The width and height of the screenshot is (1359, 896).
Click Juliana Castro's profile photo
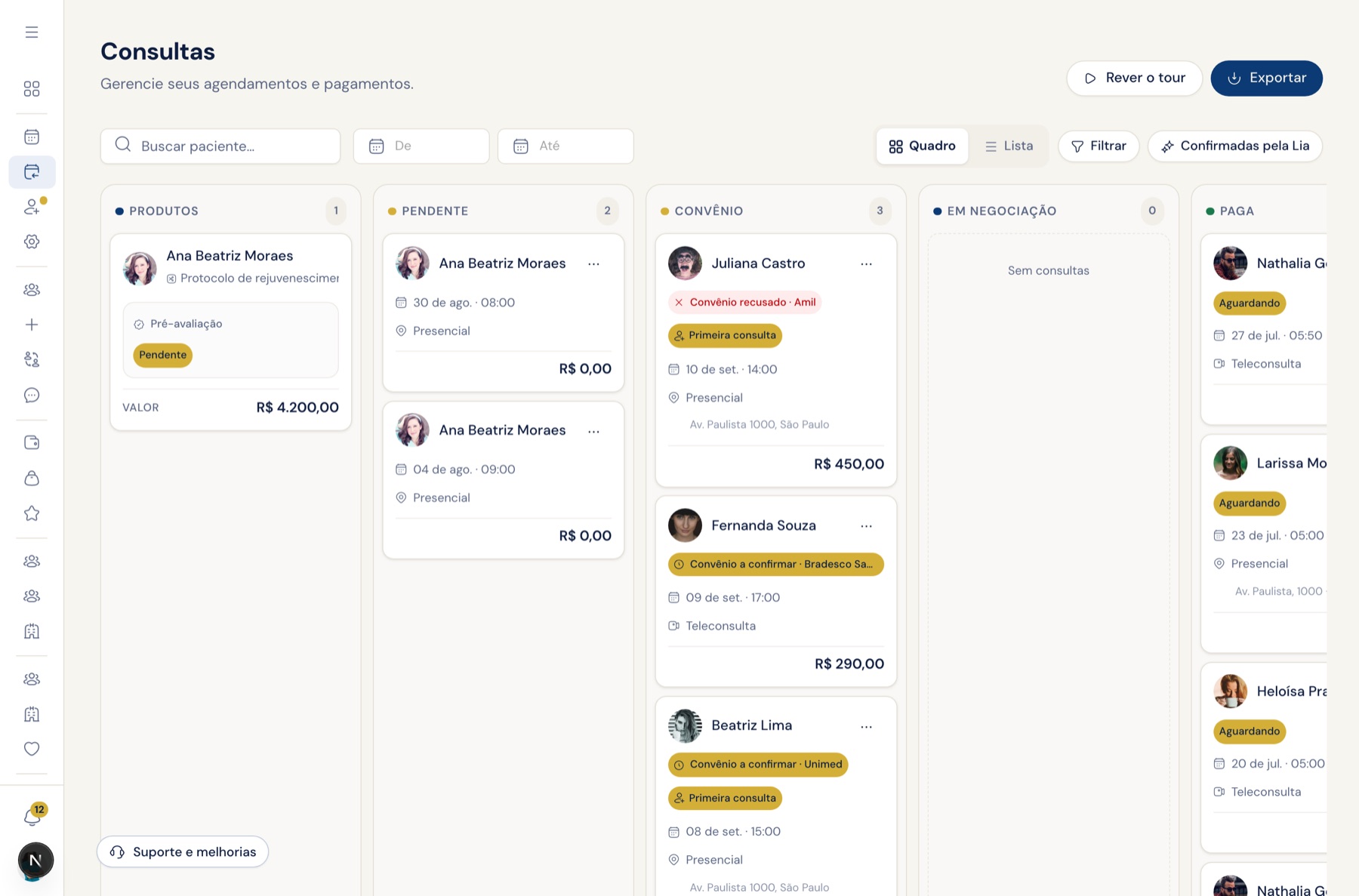pos(685,263)
